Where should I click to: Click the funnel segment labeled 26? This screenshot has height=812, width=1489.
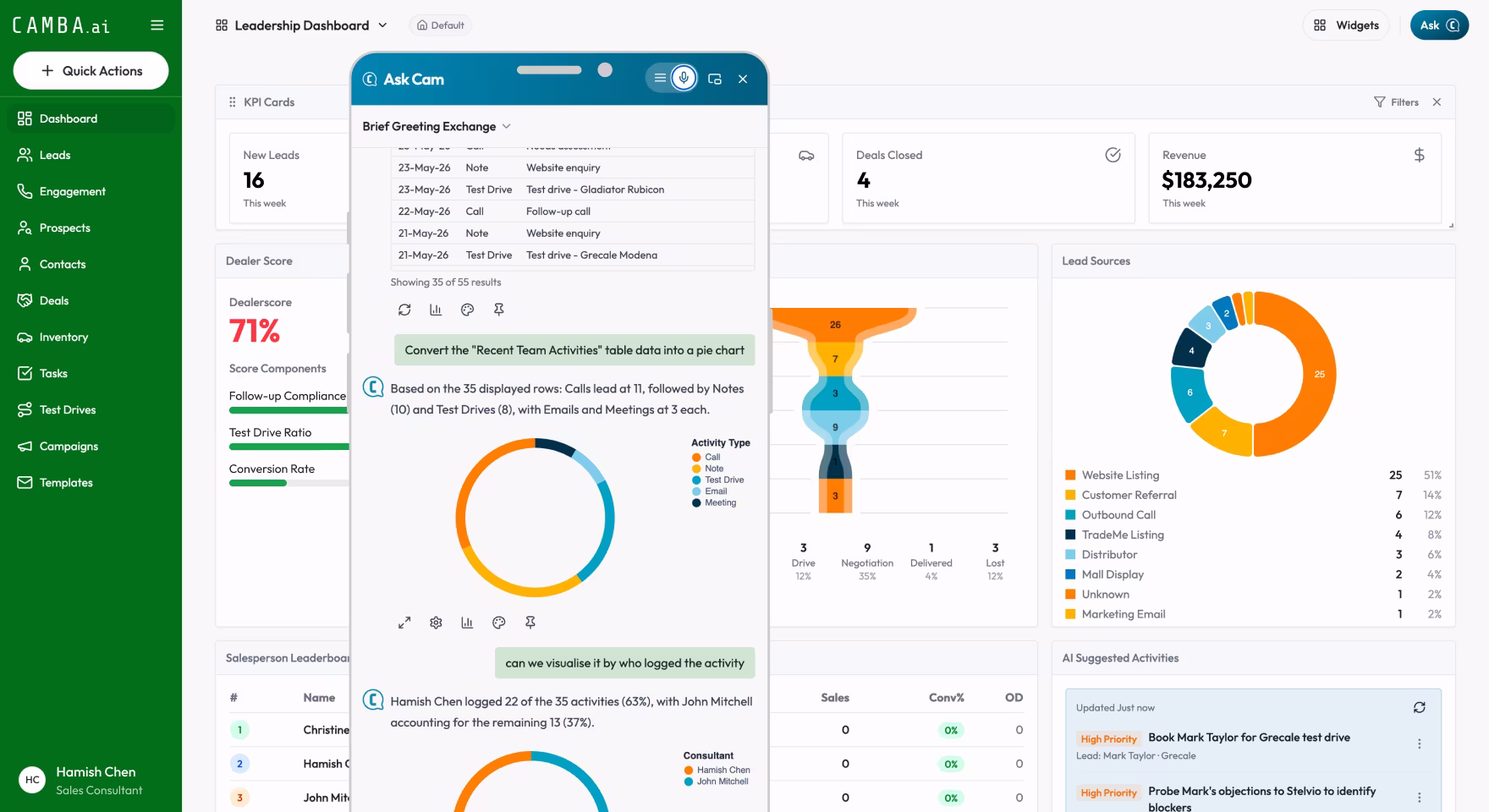pos(835,325)
